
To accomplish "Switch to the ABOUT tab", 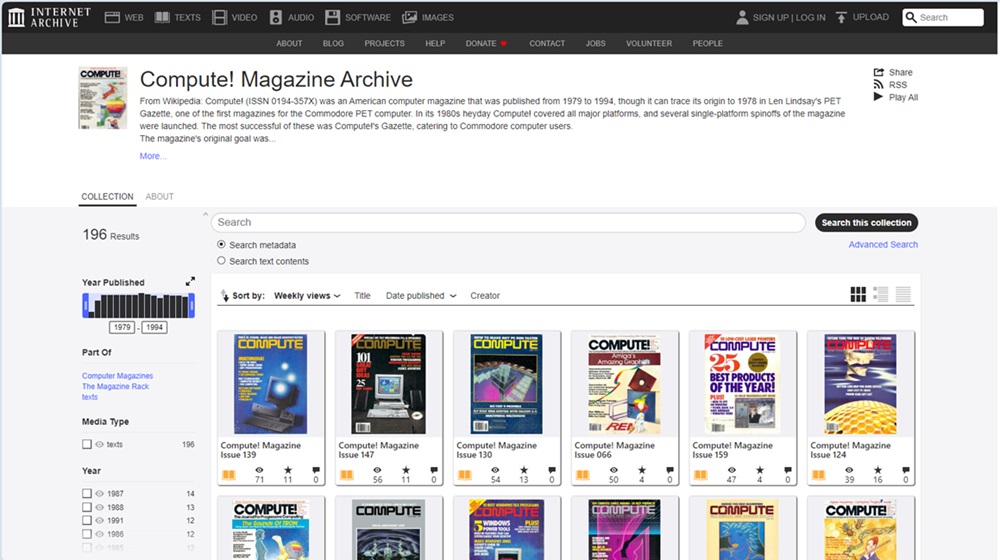I will coord(159,197).
